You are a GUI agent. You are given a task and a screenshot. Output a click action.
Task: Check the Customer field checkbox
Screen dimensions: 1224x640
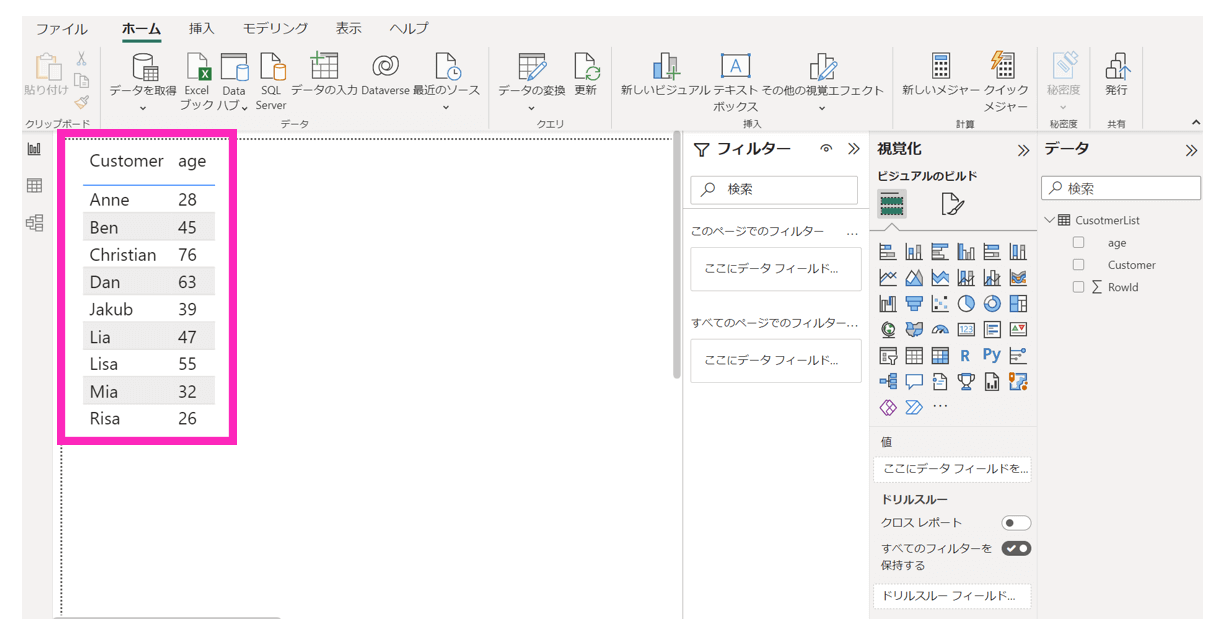[1078, 265]
